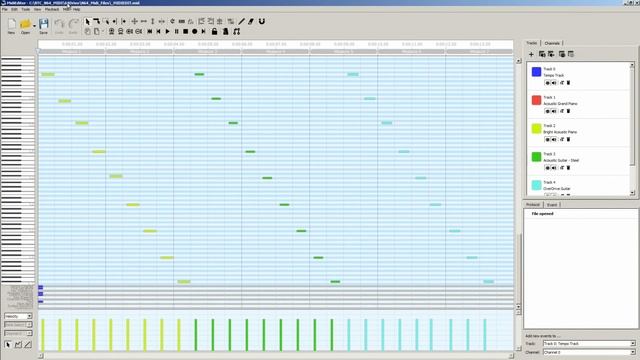Mute the Bright Acoustic Piano track

coord(554,140)
